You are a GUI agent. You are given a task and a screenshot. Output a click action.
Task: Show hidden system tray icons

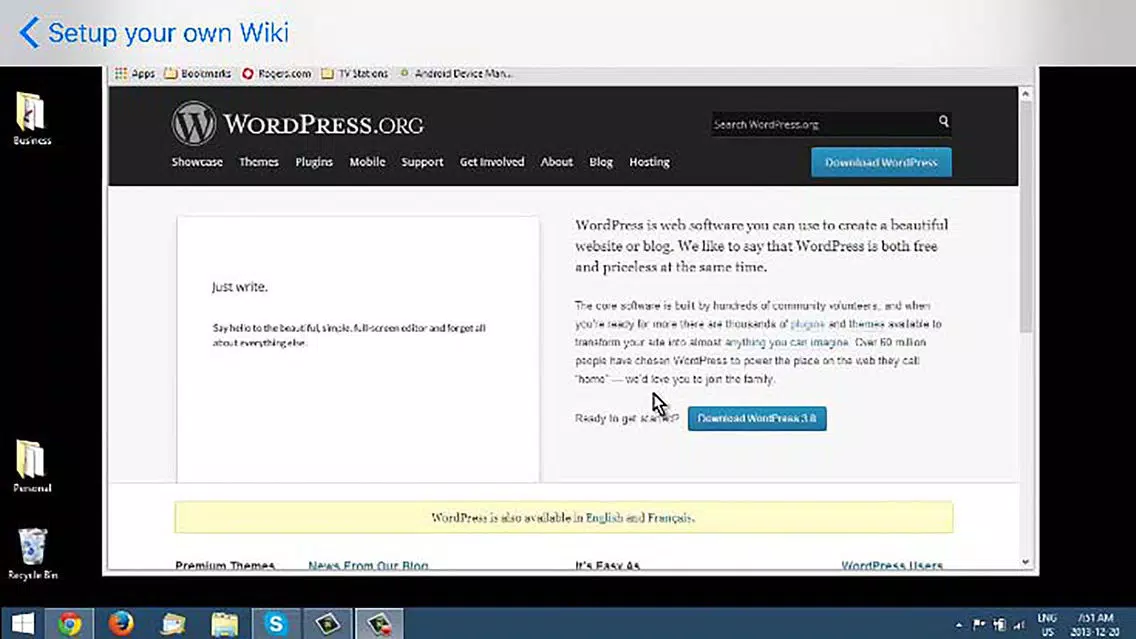(x=958, y=625)
